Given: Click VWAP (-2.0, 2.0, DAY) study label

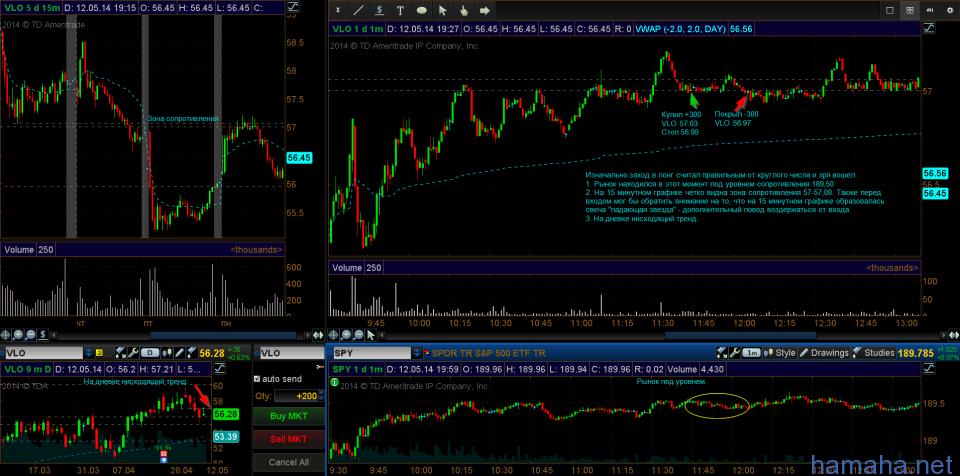Looking at the screenshot, I should [x=680, y=28].
